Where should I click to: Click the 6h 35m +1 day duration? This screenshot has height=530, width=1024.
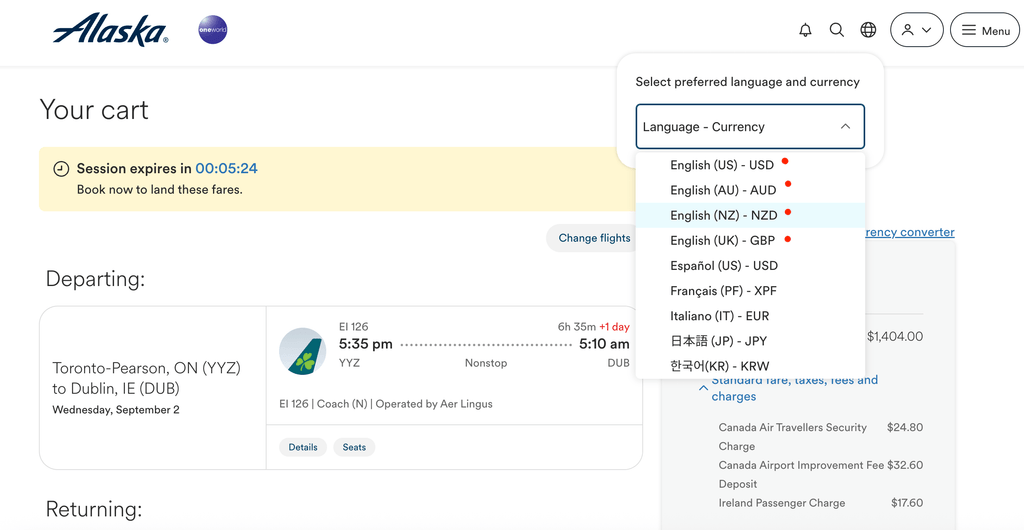[x=594, y=326]
